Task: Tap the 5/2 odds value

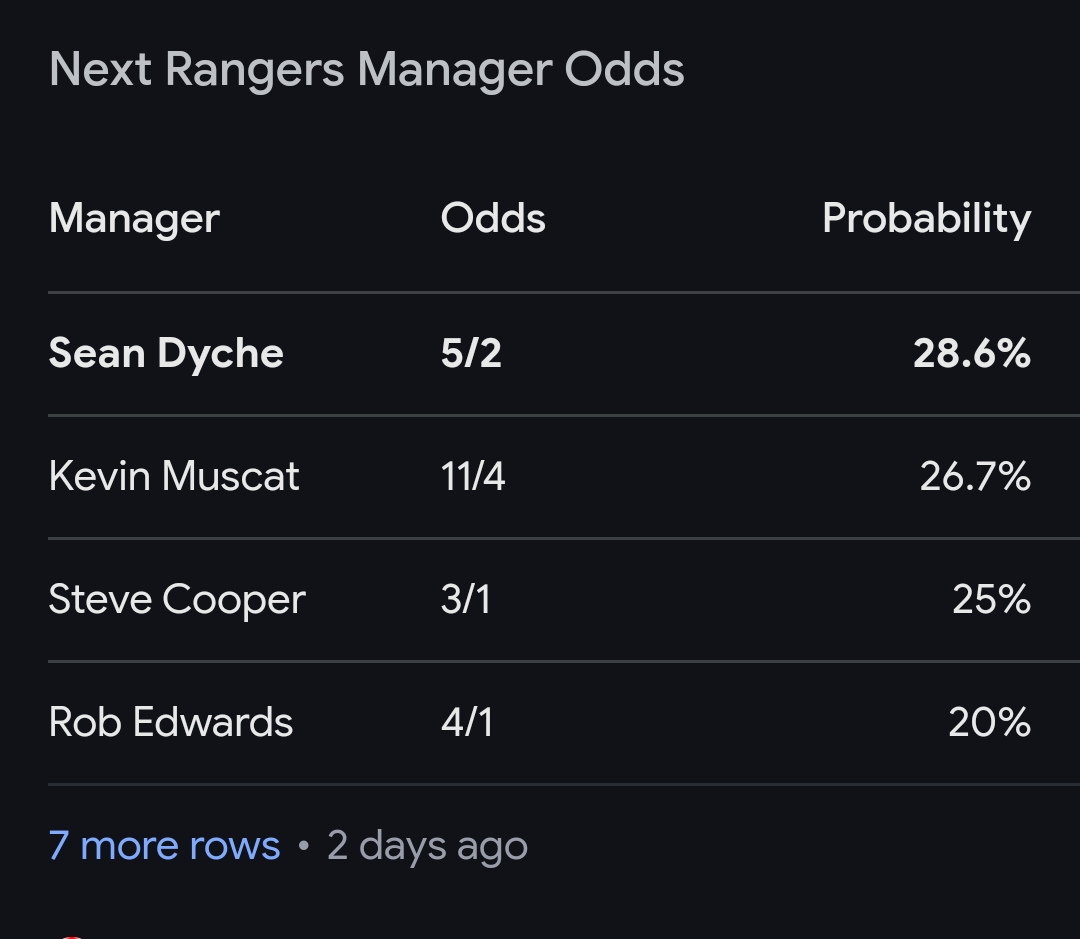Action: 471,354
